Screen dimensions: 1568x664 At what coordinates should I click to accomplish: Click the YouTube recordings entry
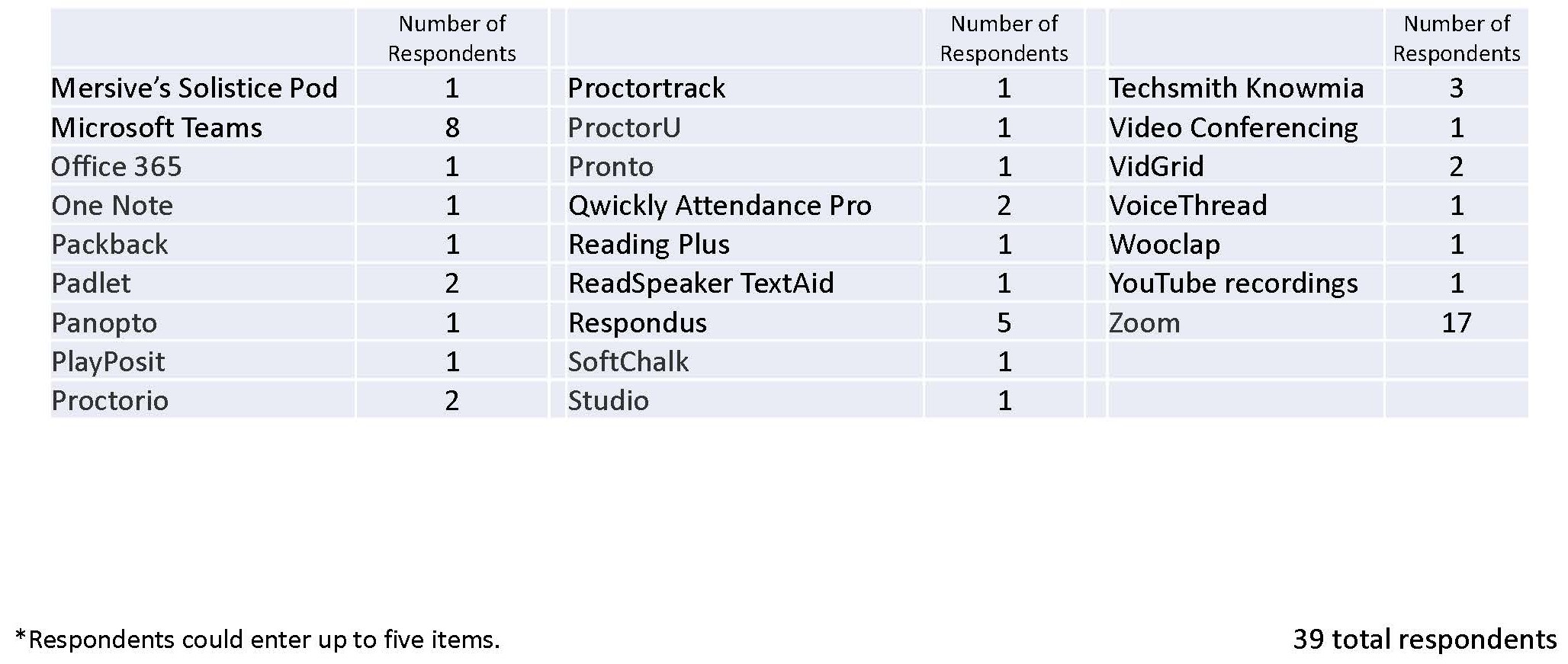pos(1233,284)
